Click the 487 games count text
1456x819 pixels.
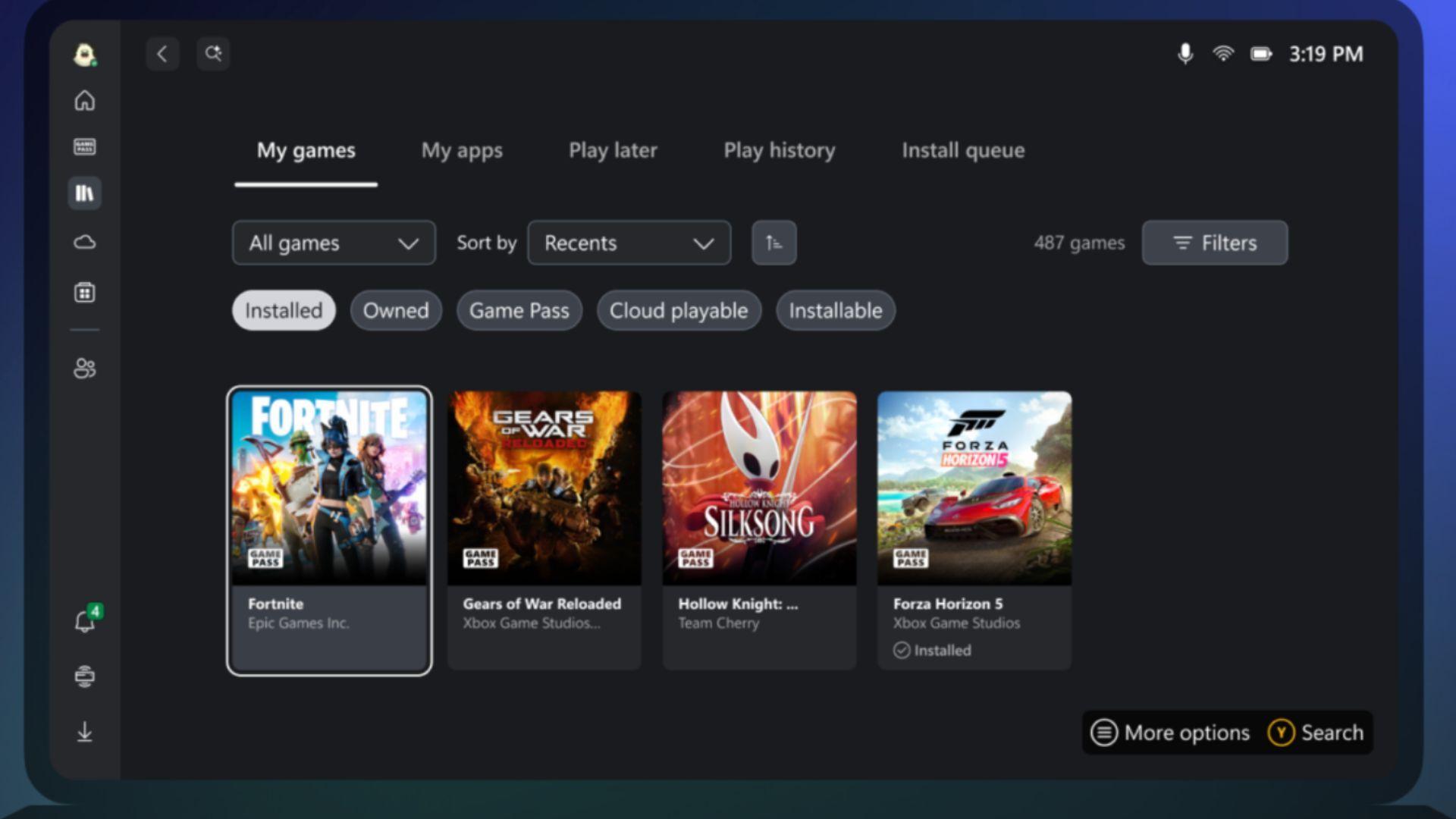point(1079,243)
